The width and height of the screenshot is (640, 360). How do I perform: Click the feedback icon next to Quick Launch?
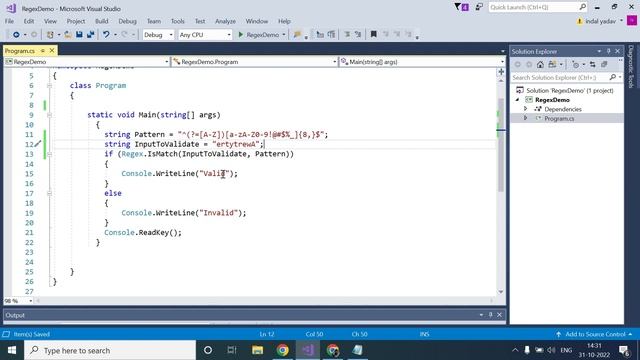(x=479, y=7)
